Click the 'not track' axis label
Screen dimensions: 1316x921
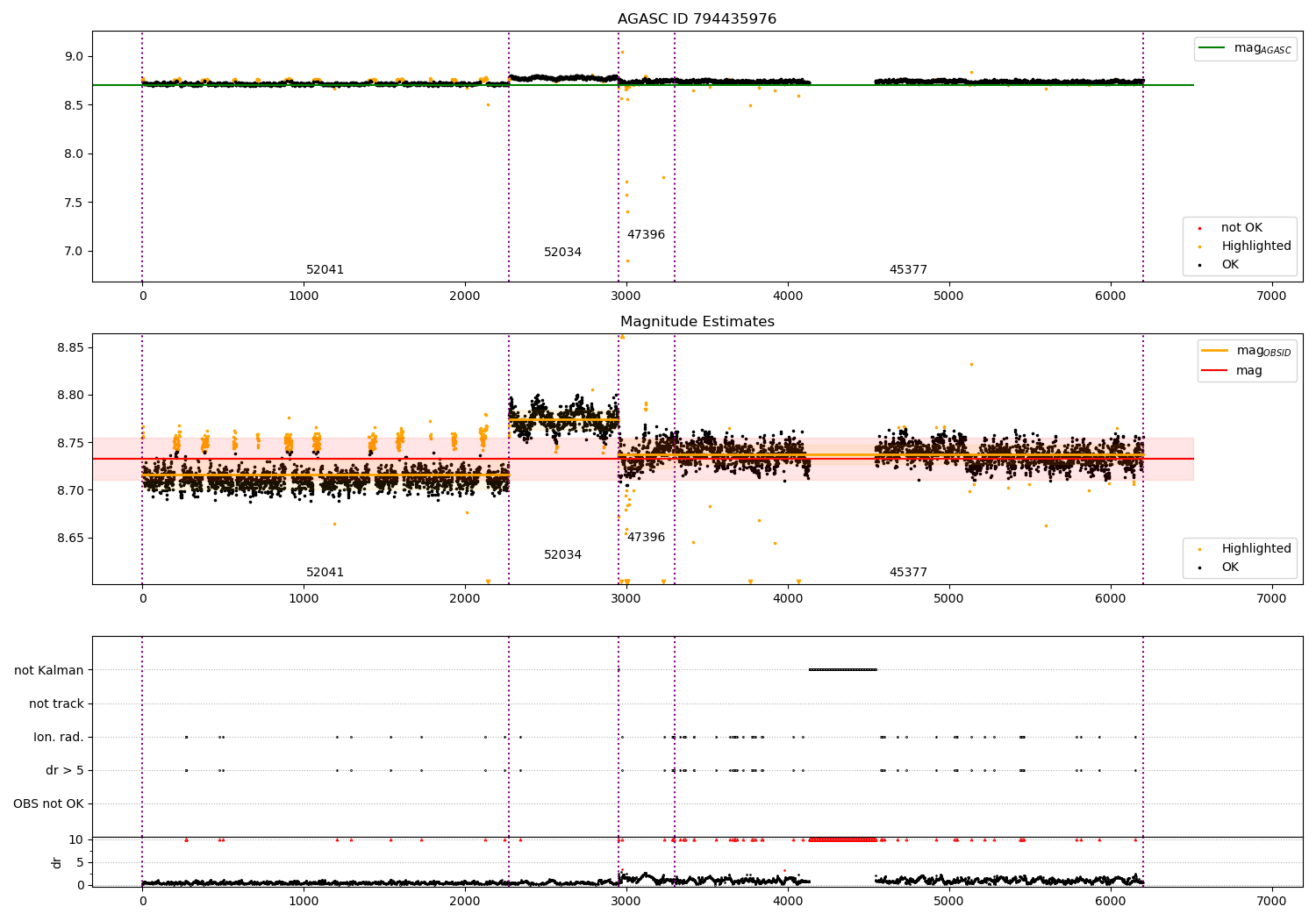coord(56,703)
